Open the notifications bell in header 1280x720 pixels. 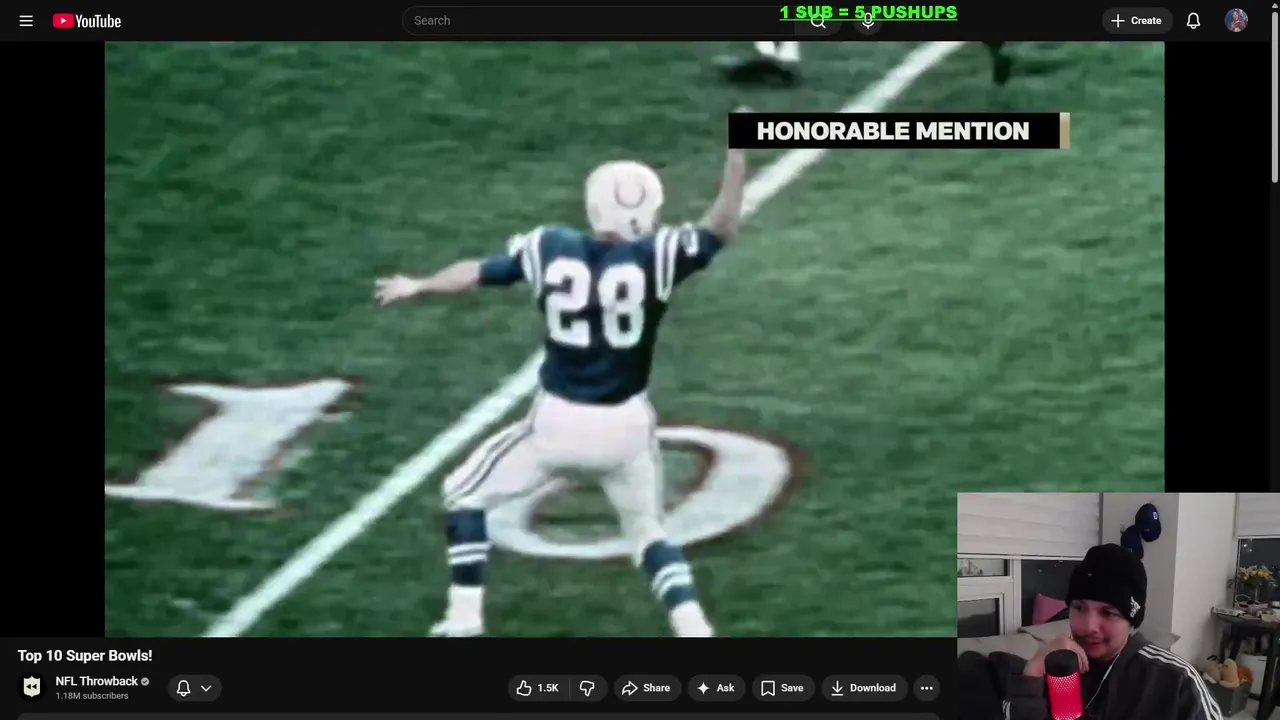[1193, 20]
